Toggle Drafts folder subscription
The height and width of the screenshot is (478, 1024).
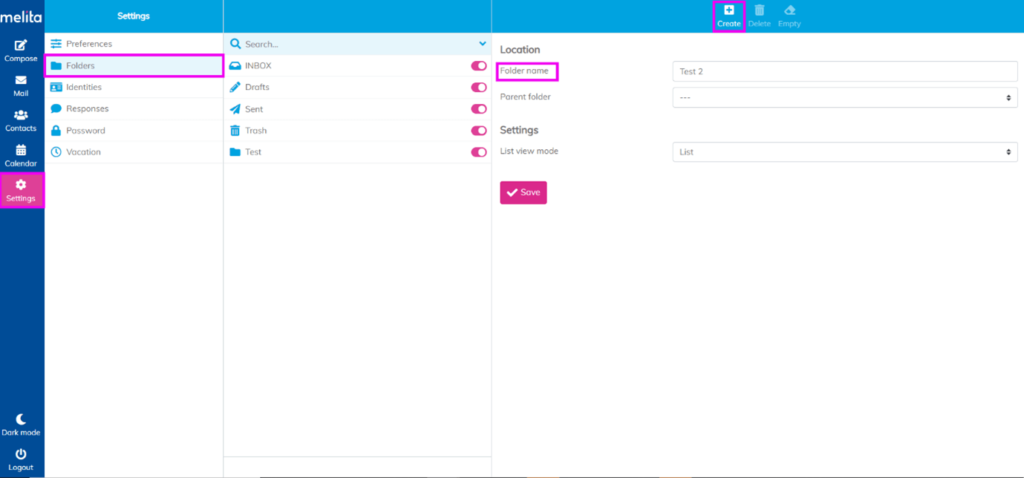478,87
